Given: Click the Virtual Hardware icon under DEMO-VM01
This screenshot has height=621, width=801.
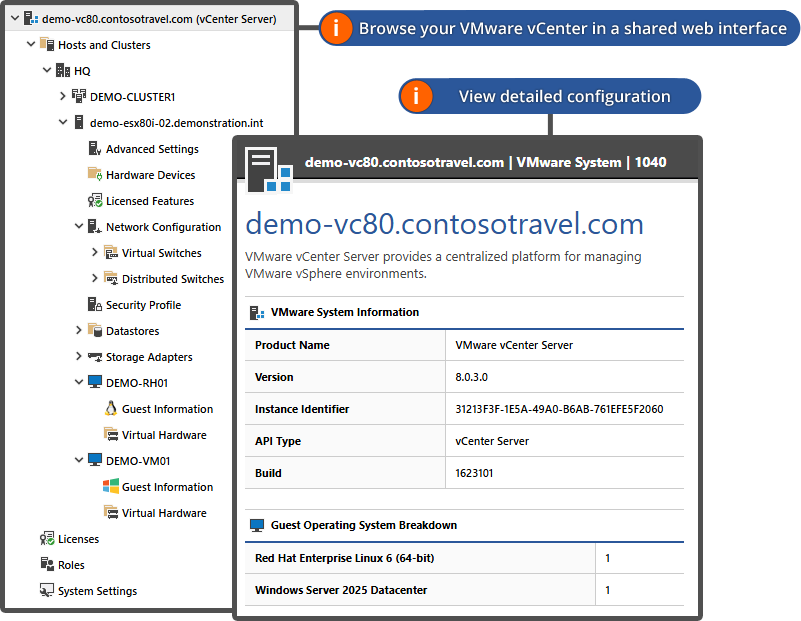Looking at the screenshot, I should point(111,512).
